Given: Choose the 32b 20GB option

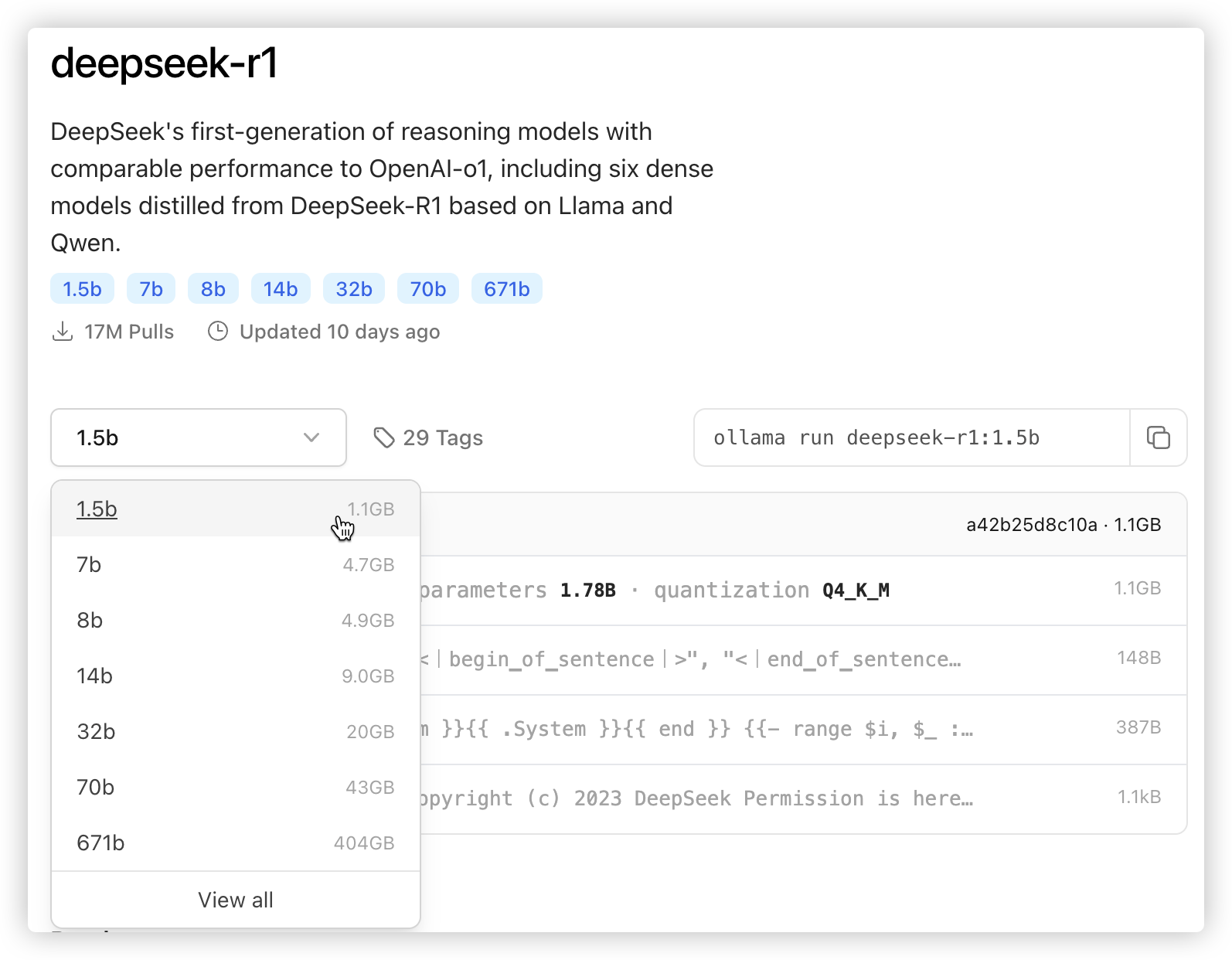Looking at the screenshot, I should [x=235, y=732].
